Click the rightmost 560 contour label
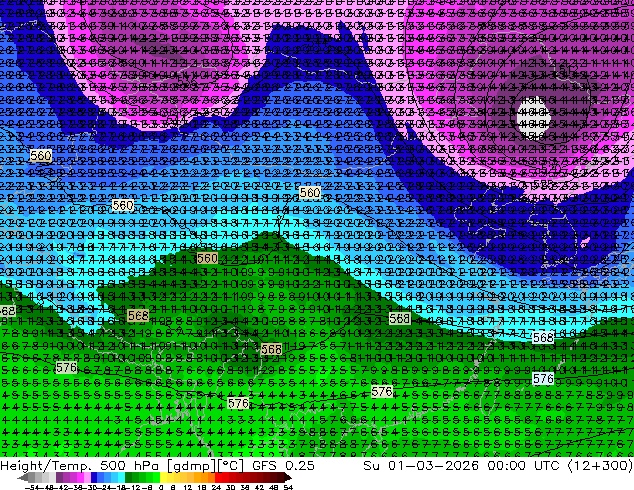 (310, 192)
